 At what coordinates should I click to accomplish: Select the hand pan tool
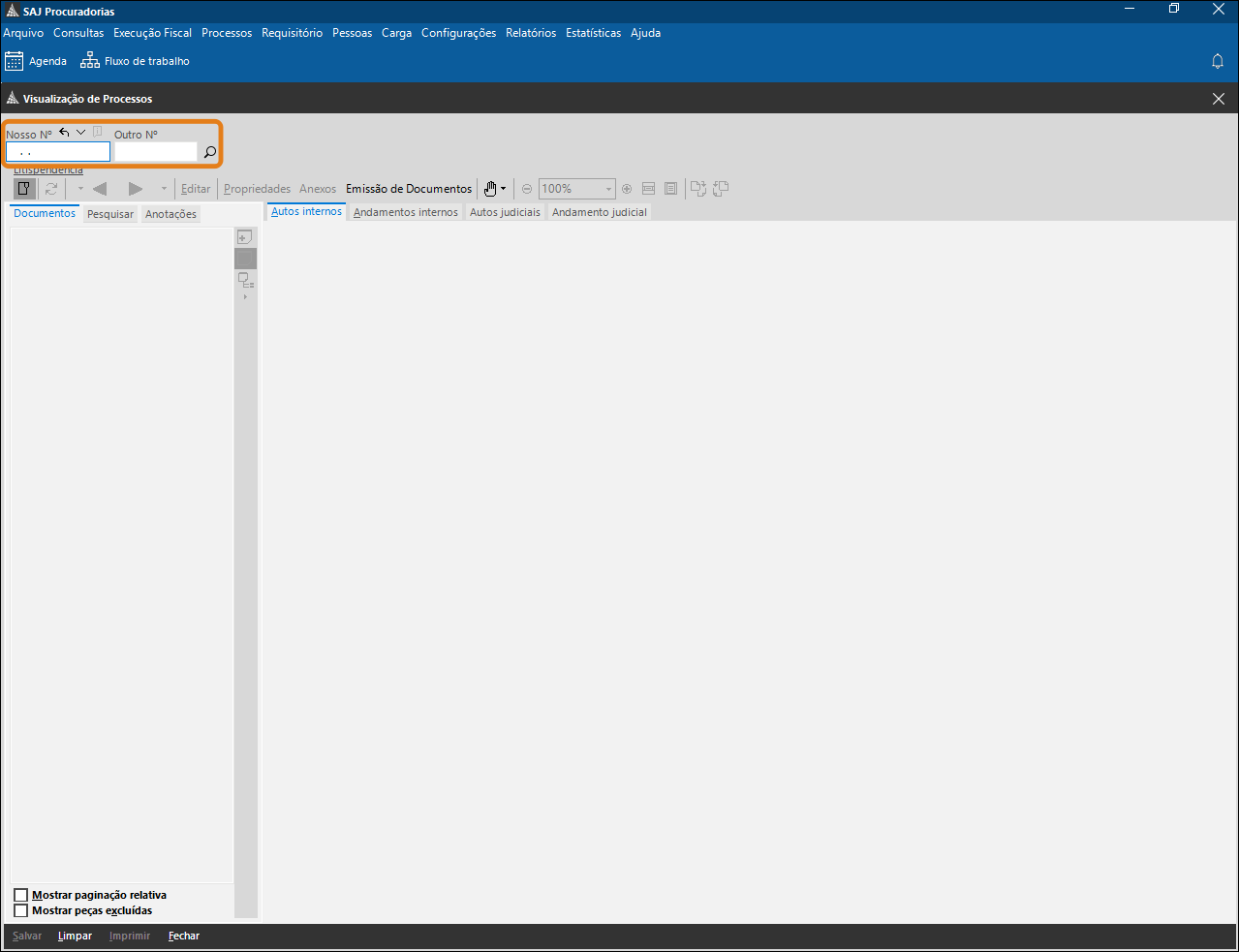point(490,189)
